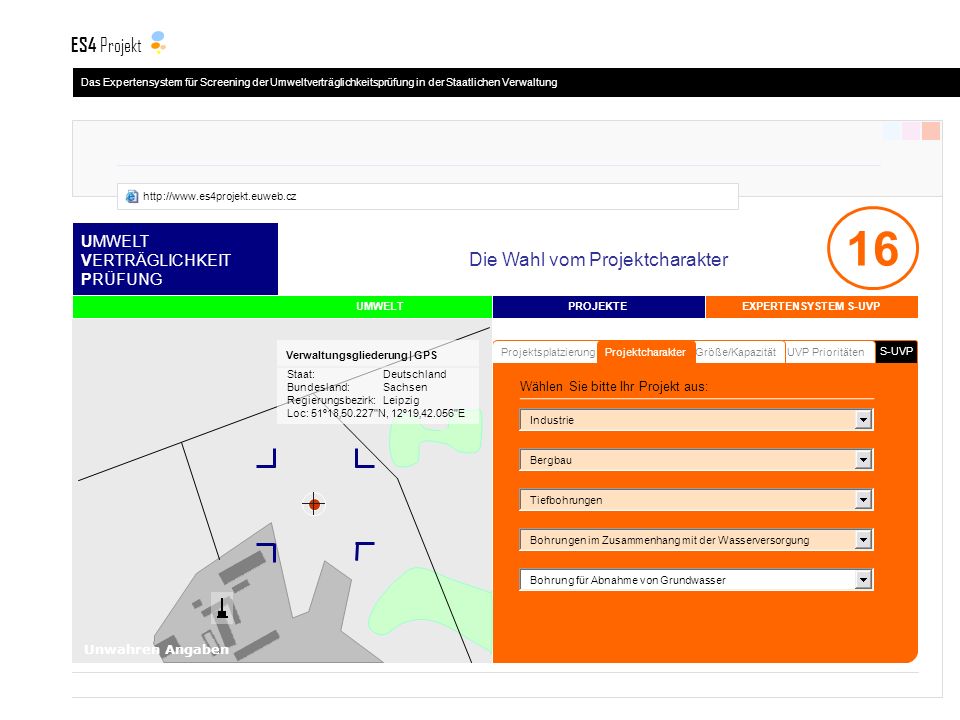This screenshot has height=720, width=960.
Task: Open the green UMWELT section
Action: [282, 307]
